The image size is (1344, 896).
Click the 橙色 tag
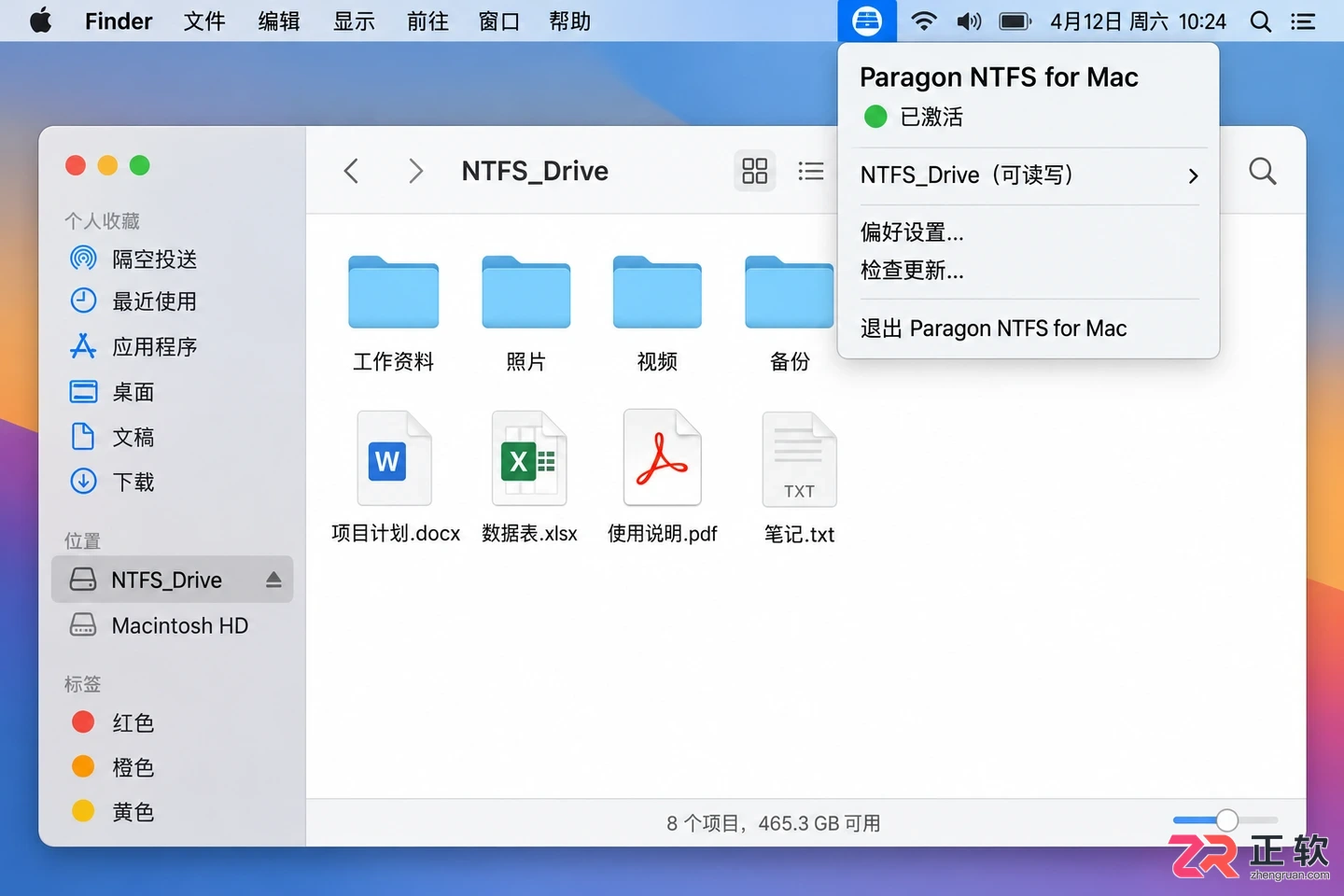coord(112,767)
